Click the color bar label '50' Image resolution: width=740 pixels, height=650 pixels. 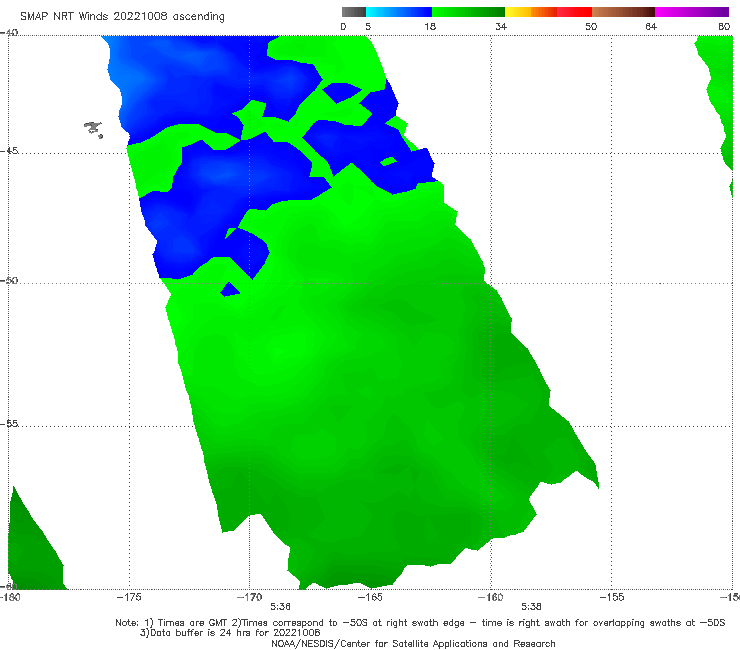591,26
